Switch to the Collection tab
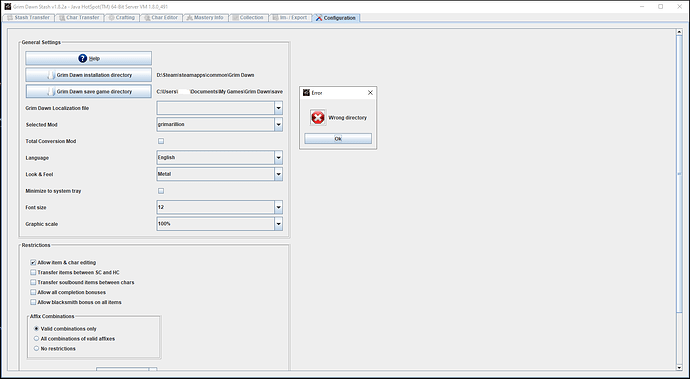The height and width of the screenshot is (379, 690). (x=248, y=18)
